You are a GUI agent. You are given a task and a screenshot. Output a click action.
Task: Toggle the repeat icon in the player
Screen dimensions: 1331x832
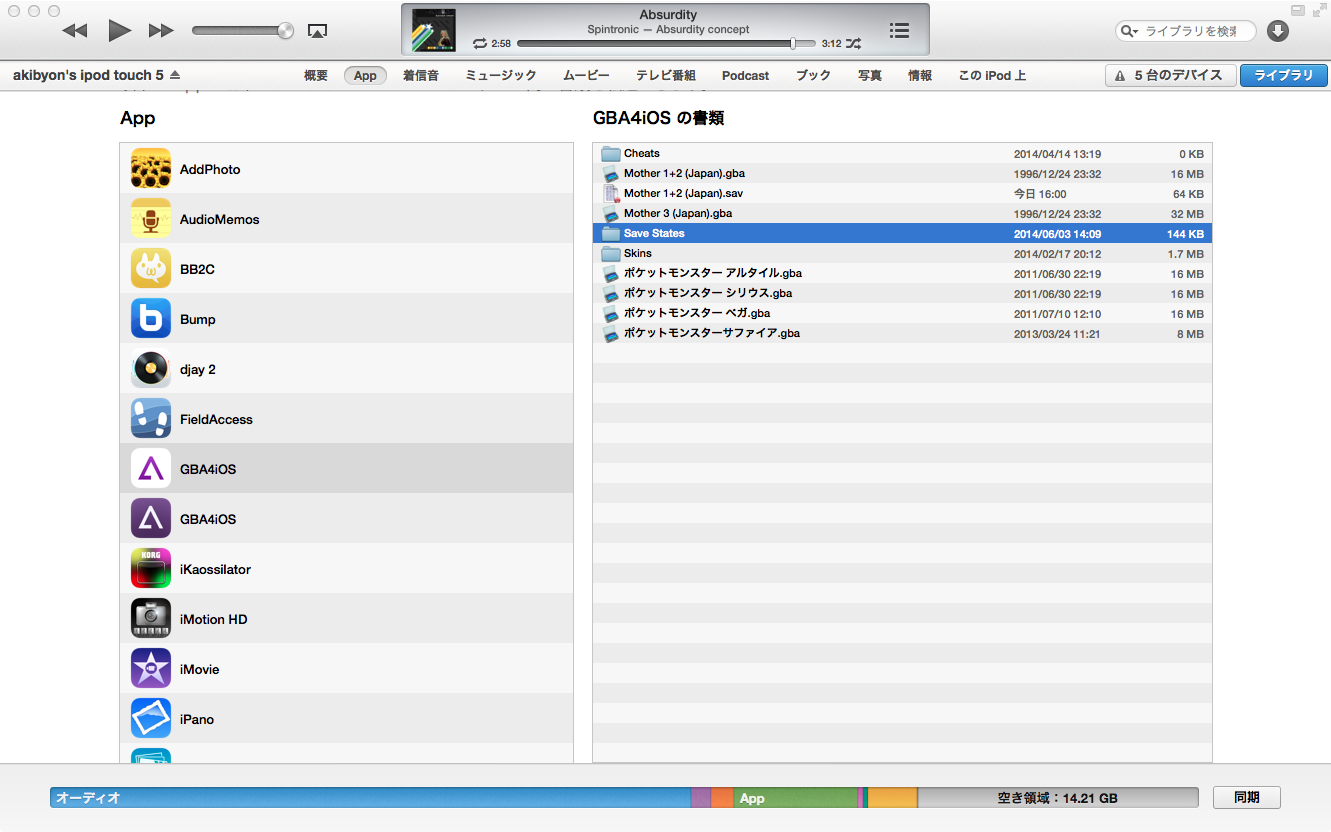coord(480,44)
